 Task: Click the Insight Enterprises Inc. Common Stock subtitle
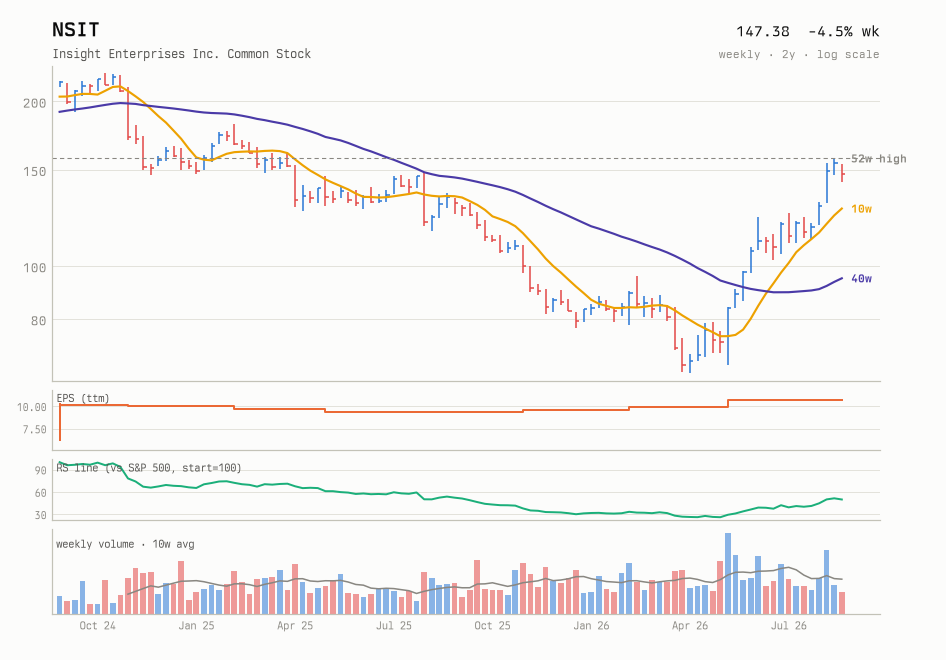tap(182, 54)
